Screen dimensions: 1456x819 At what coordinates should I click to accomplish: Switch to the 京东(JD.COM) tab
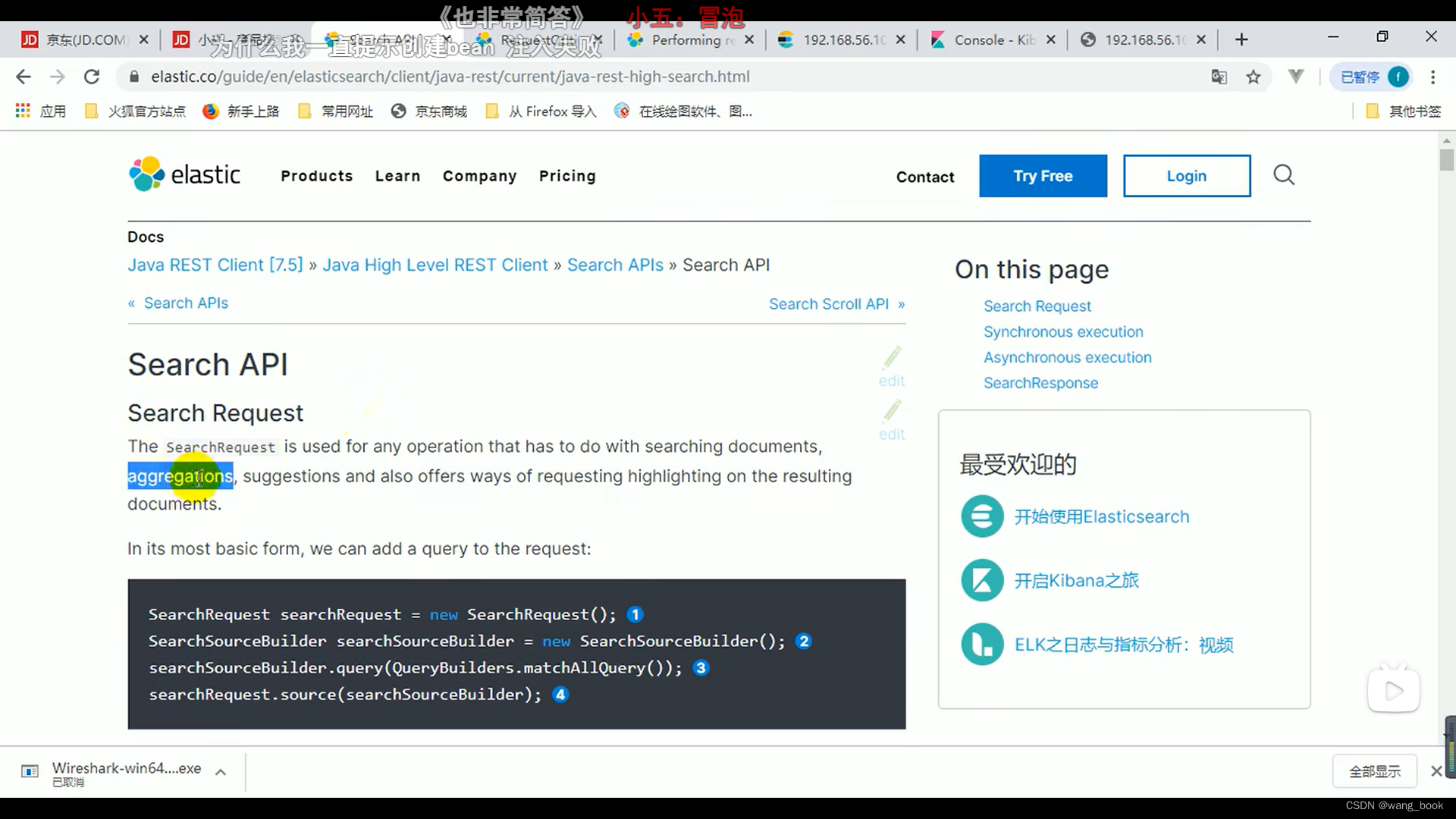[x=83, y=39]
